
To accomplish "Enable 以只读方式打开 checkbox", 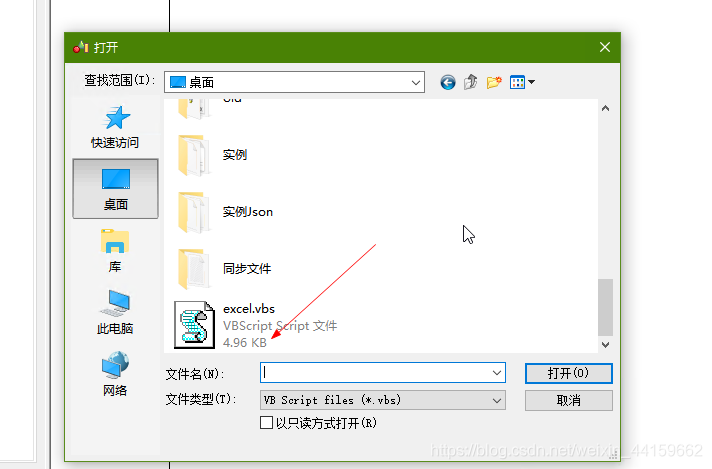I will click(267, 423).
